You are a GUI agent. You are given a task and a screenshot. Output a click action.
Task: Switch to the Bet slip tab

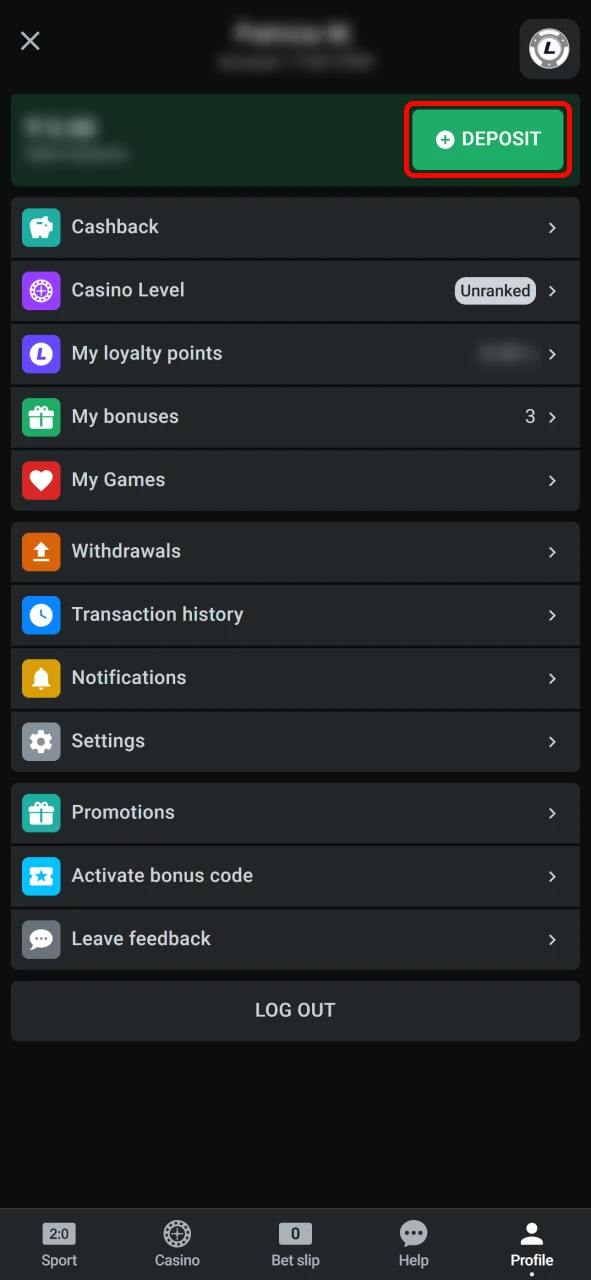click(295, 1243)
